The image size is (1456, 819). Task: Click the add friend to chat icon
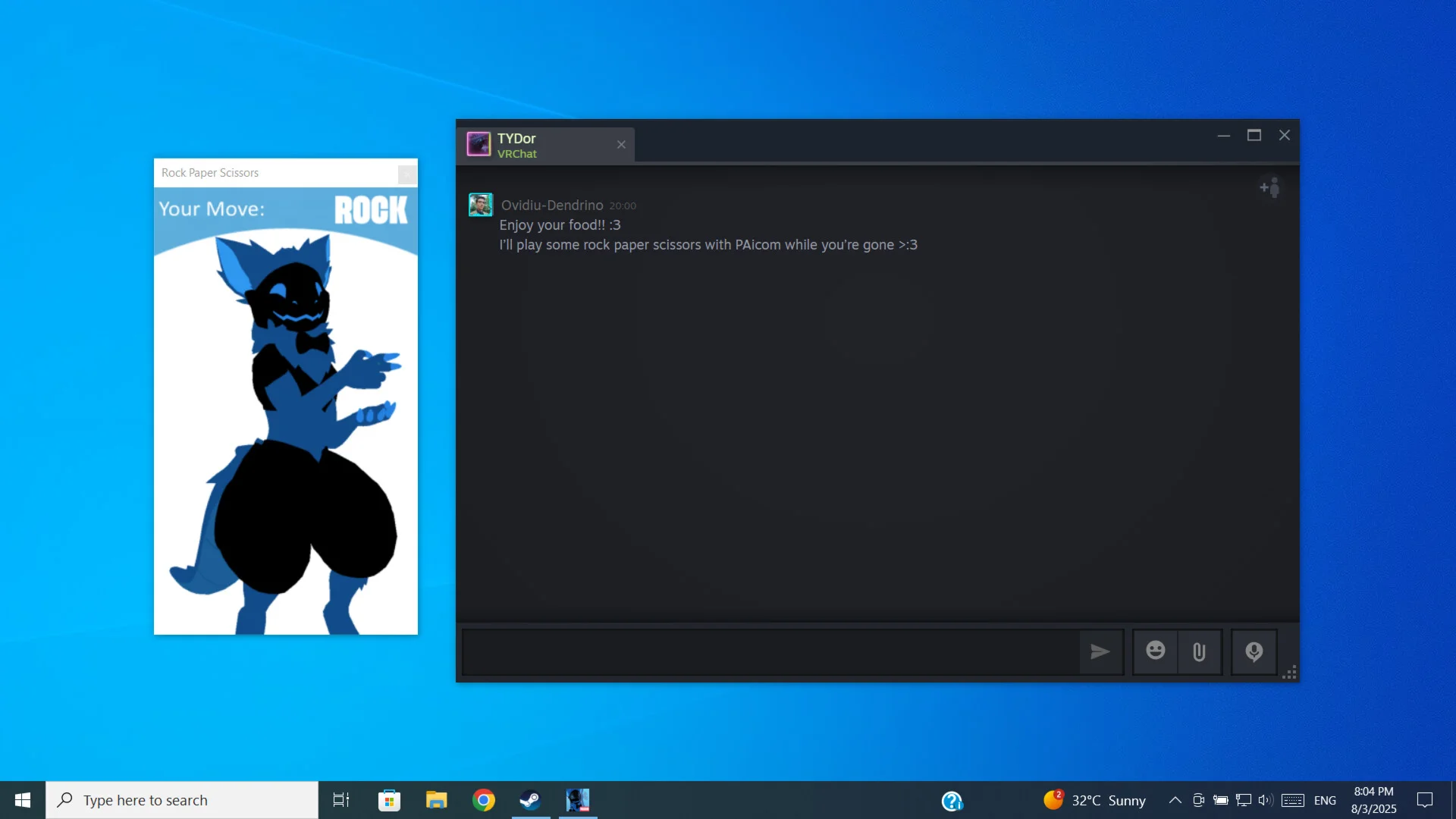point(1270,187)
